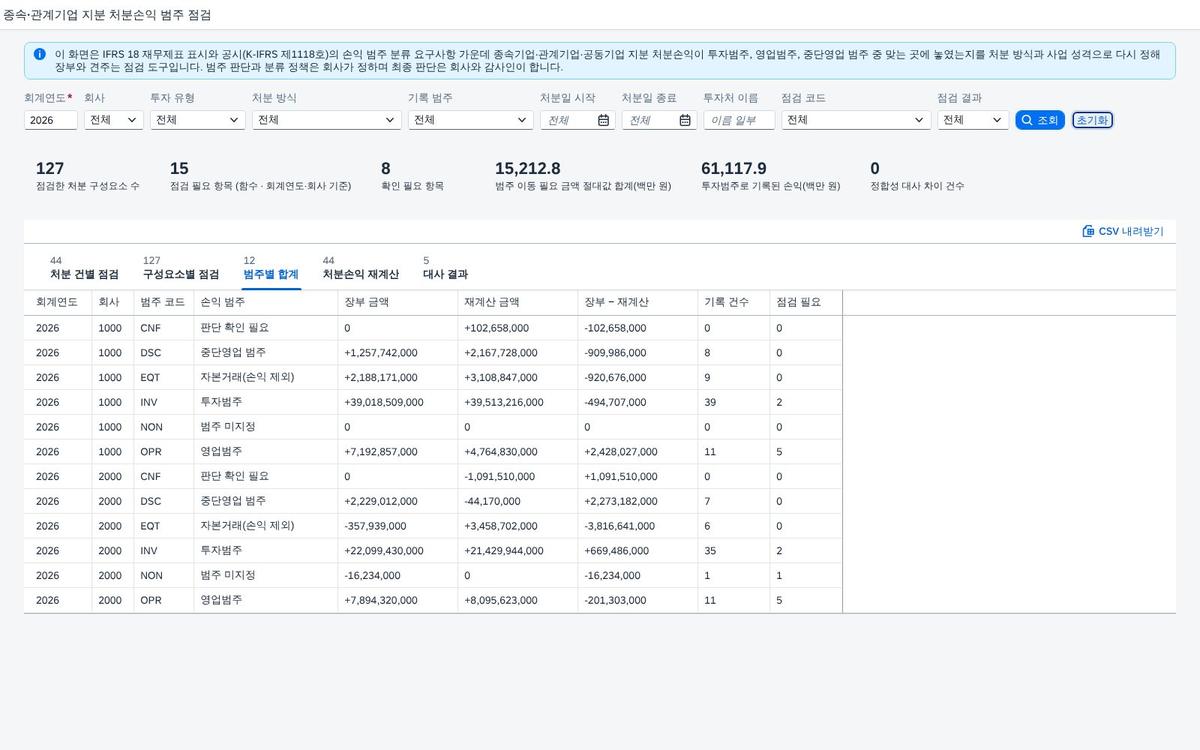Open calendar picker for 처분일 종료
Viewport: 1200px width, 750px height.
click(685, 120)
